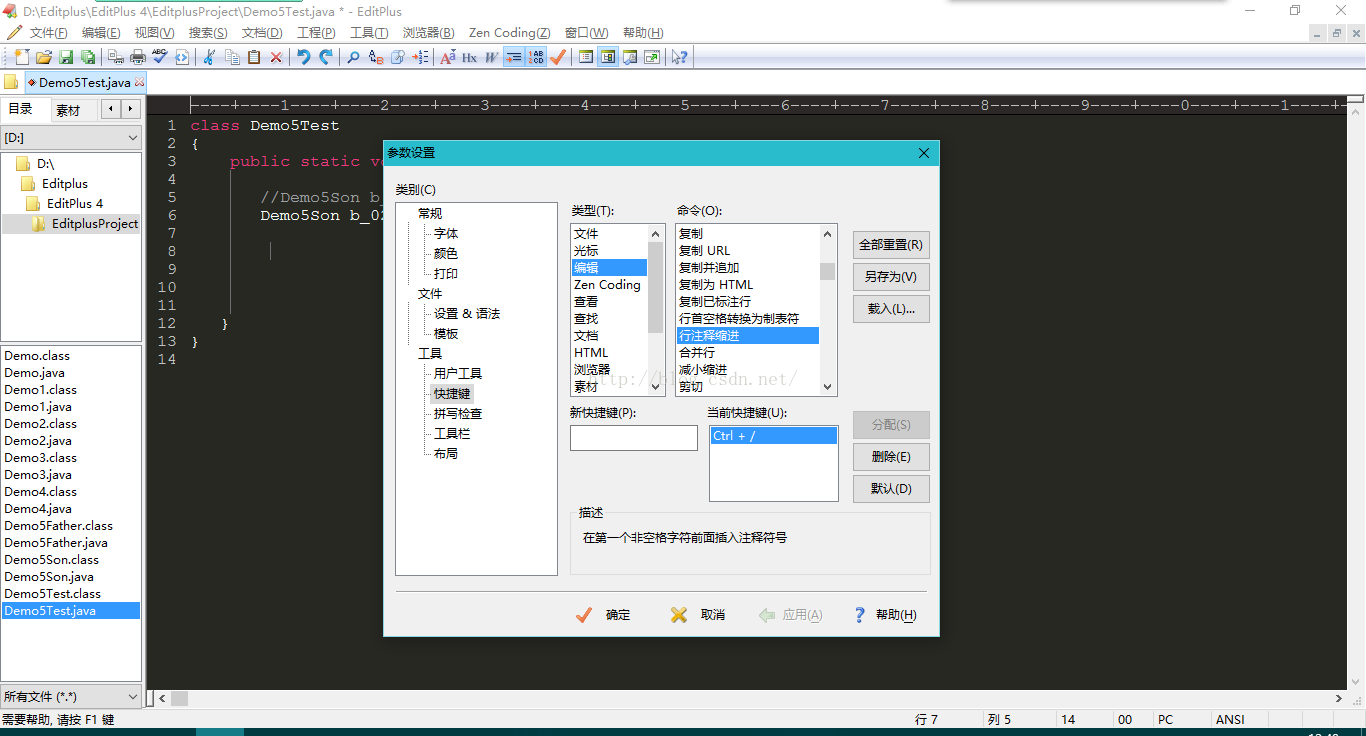The image size is (1366, 736).
Task: Click the 新快捷键 input field
Action: (x=634, y=438)
